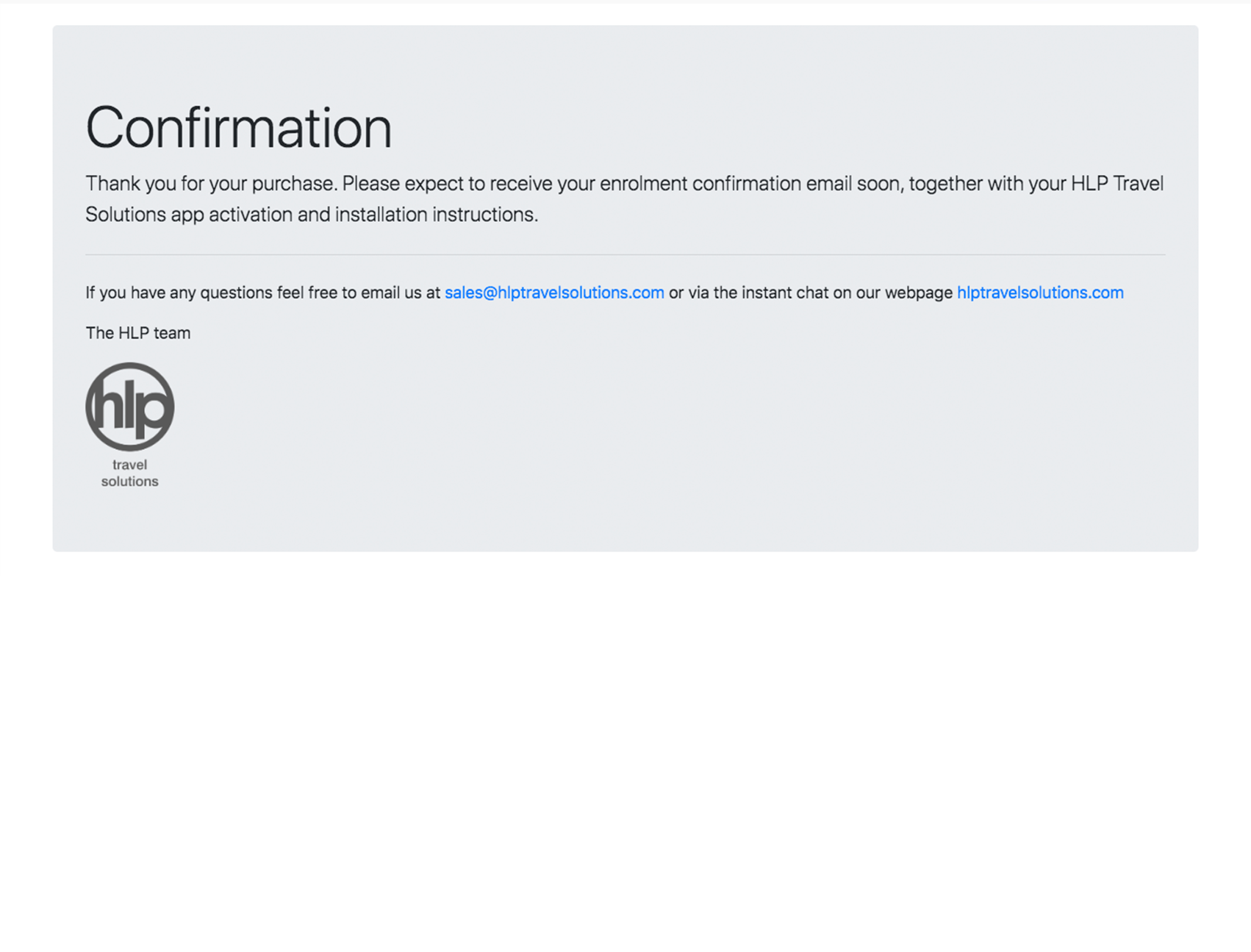Click 'The HLP team' signature text
Image resolution: width=1251 pixels, height=952 pixels.
(138, 333)
